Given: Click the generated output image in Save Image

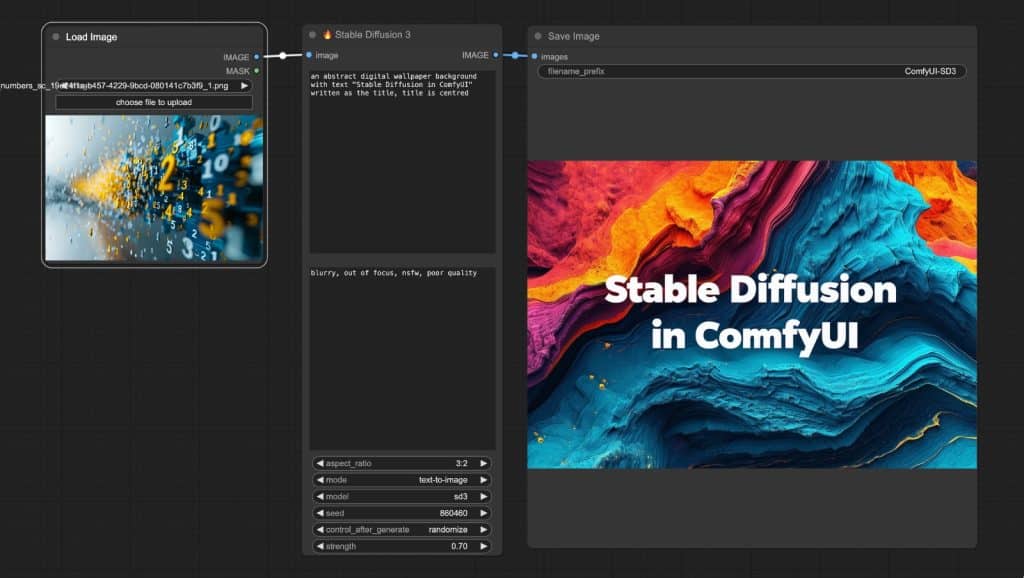Looking at the screenshot, I should point(752,315).
